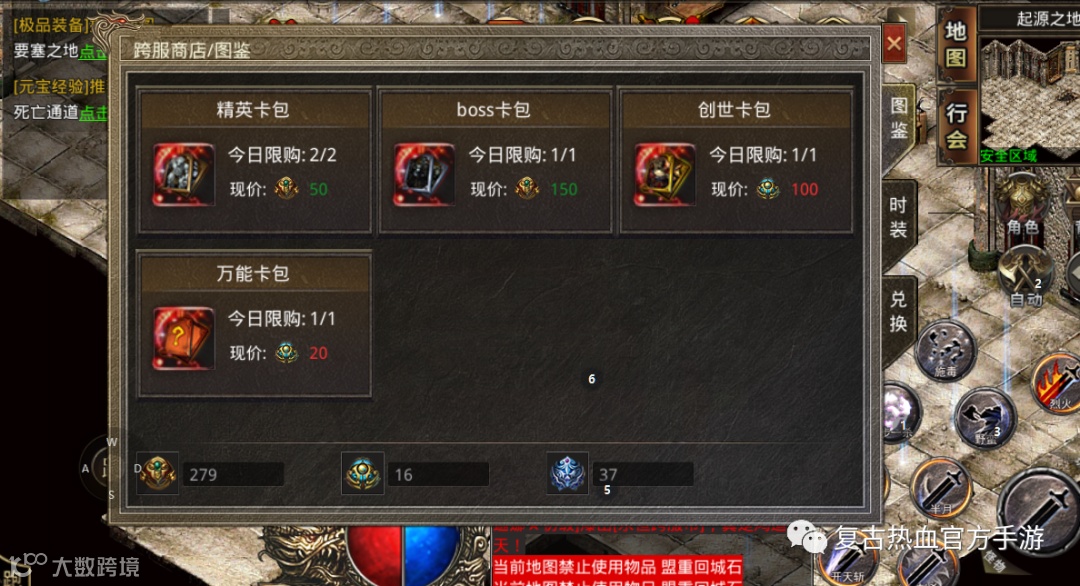The image size is (1080, 586).
Task: Click the blue crystal currency icon showing 37
Action: click(568, 473)
